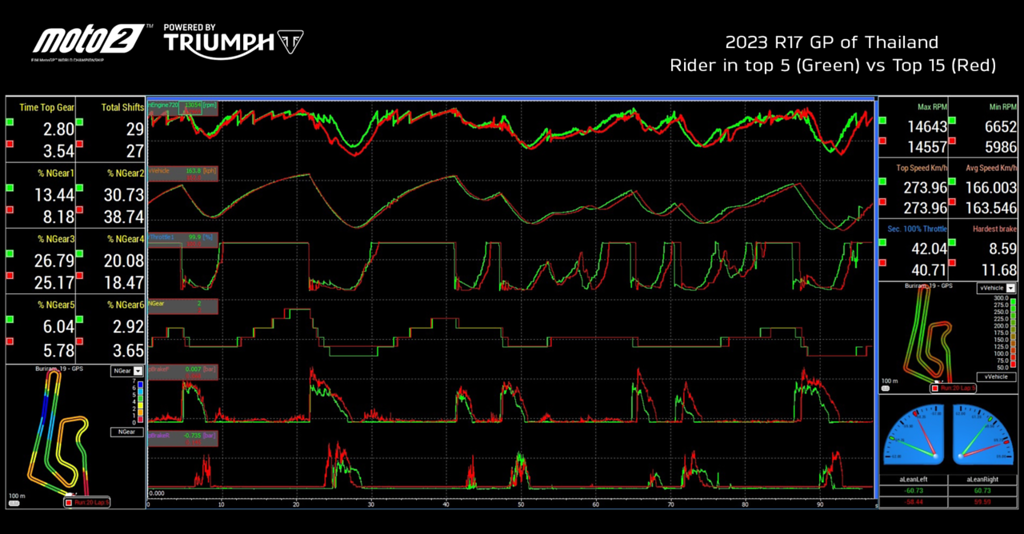This screenshot has width=1024, height=534.
Task: Select the rThrottle channel header
Action: pyautogui.click(x=183, y=240)
